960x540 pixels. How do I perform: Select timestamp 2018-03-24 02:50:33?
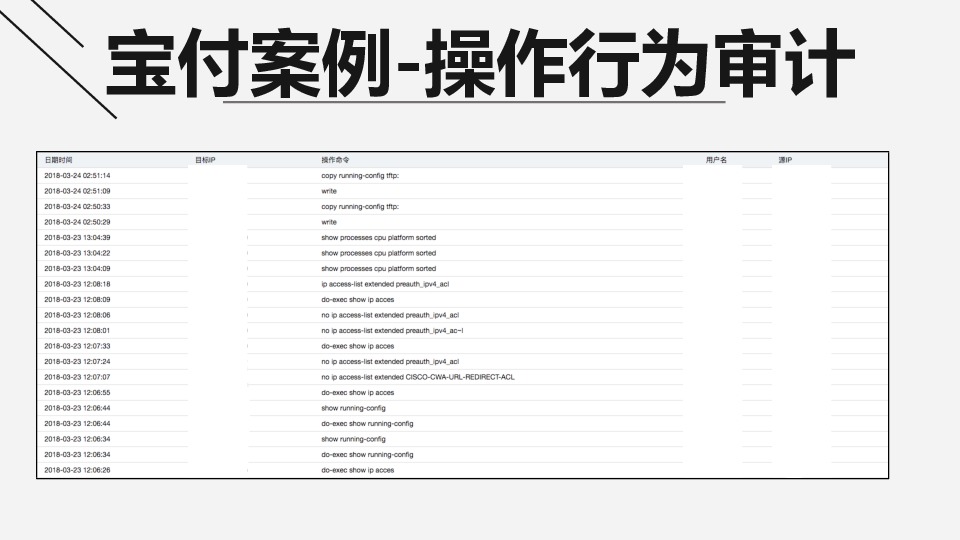point(77,206)
